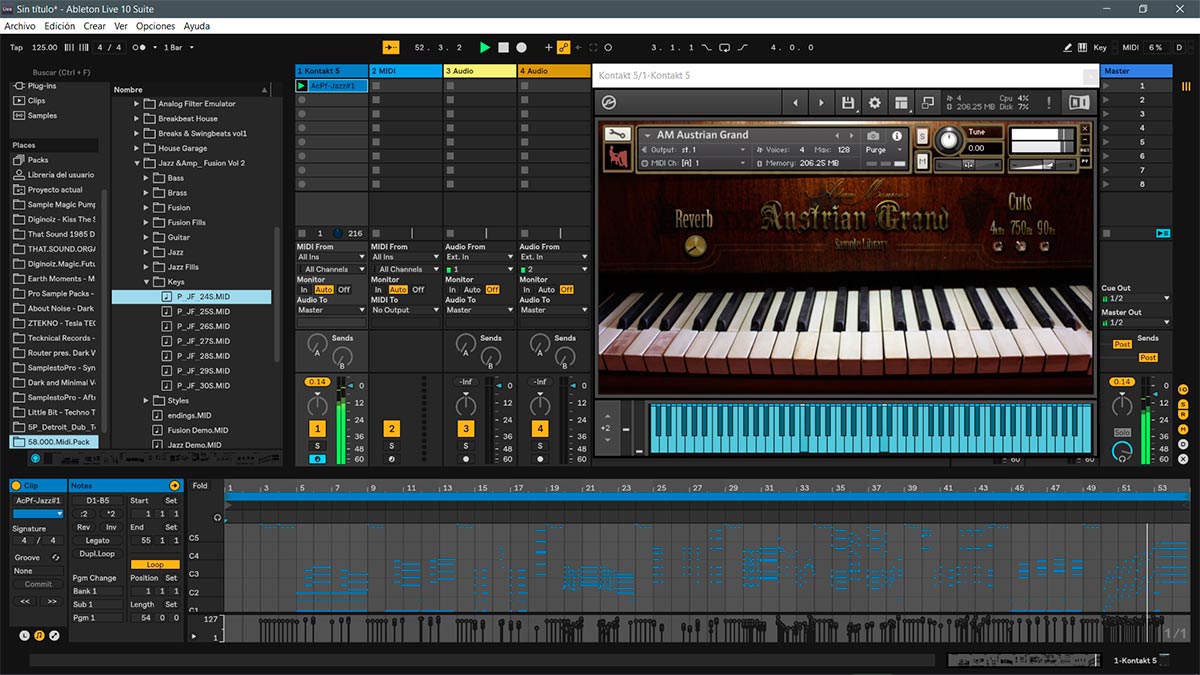Click the Kontakt logo icon
Screen dimensions: 1200x675
[x=608, y=102]
